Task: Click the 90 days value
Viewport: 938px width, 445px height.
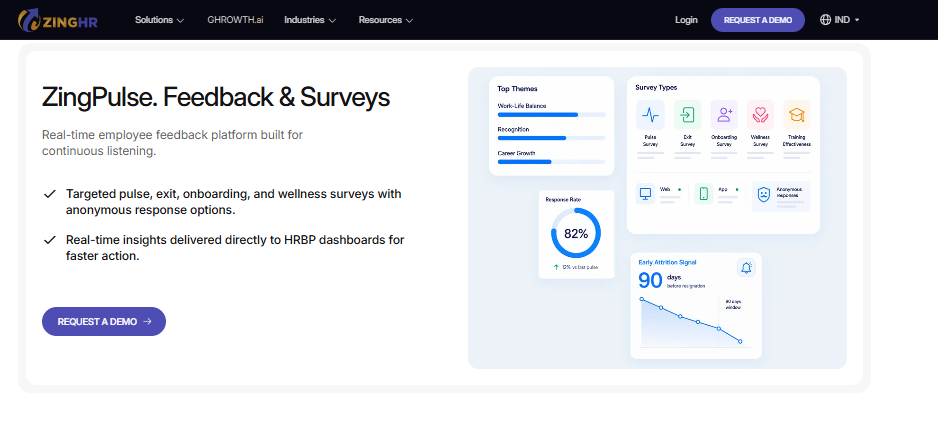Action: pos(650,281)
